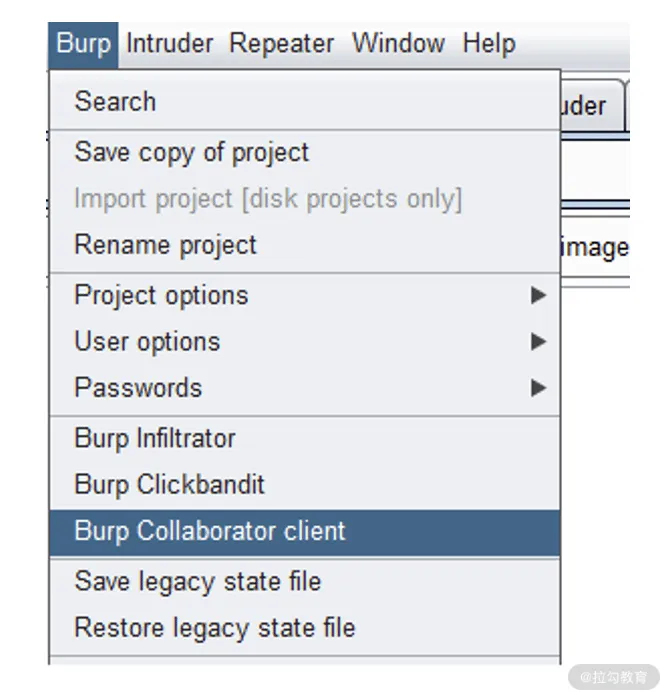This screenshot has width=670, height=698.
Task: Open User options menu item
Action: (x=305, y=341)
